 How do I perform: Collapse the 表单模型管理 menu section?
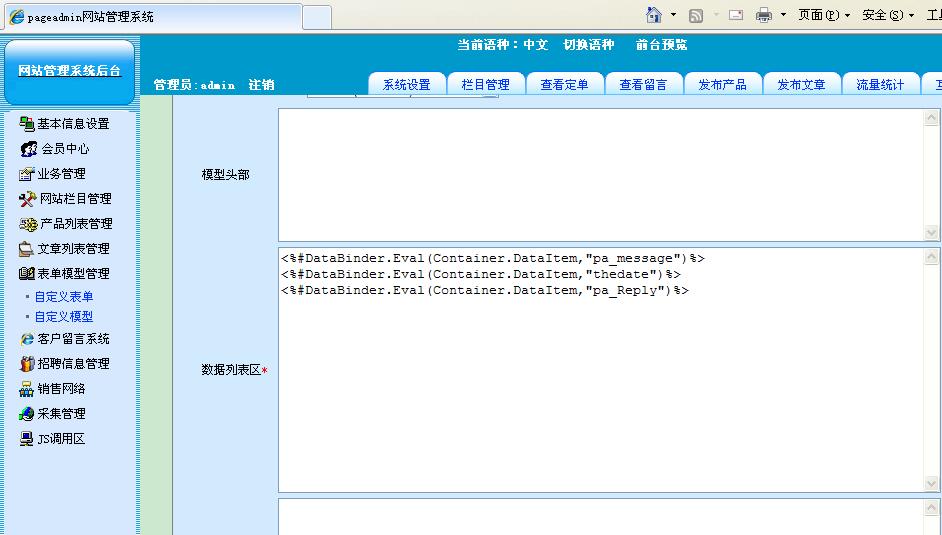pyautogui.click(x=73, y=274)
